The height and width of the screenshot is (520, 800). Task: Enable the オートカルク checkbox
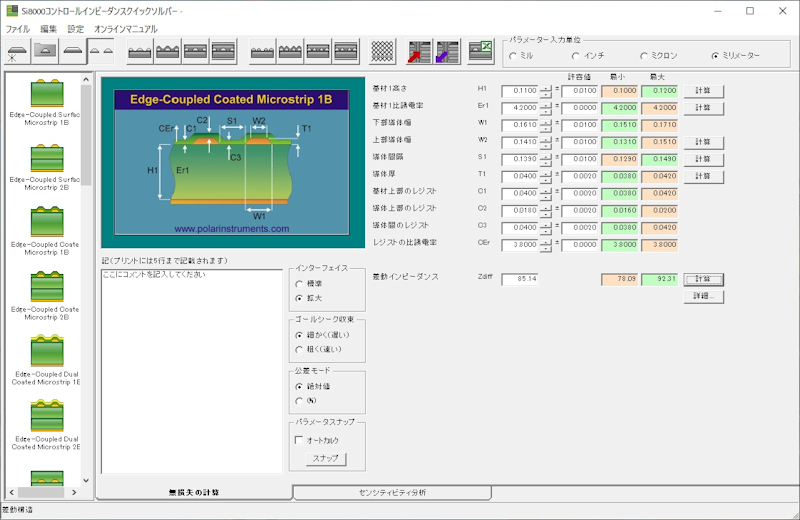point(298,440)
